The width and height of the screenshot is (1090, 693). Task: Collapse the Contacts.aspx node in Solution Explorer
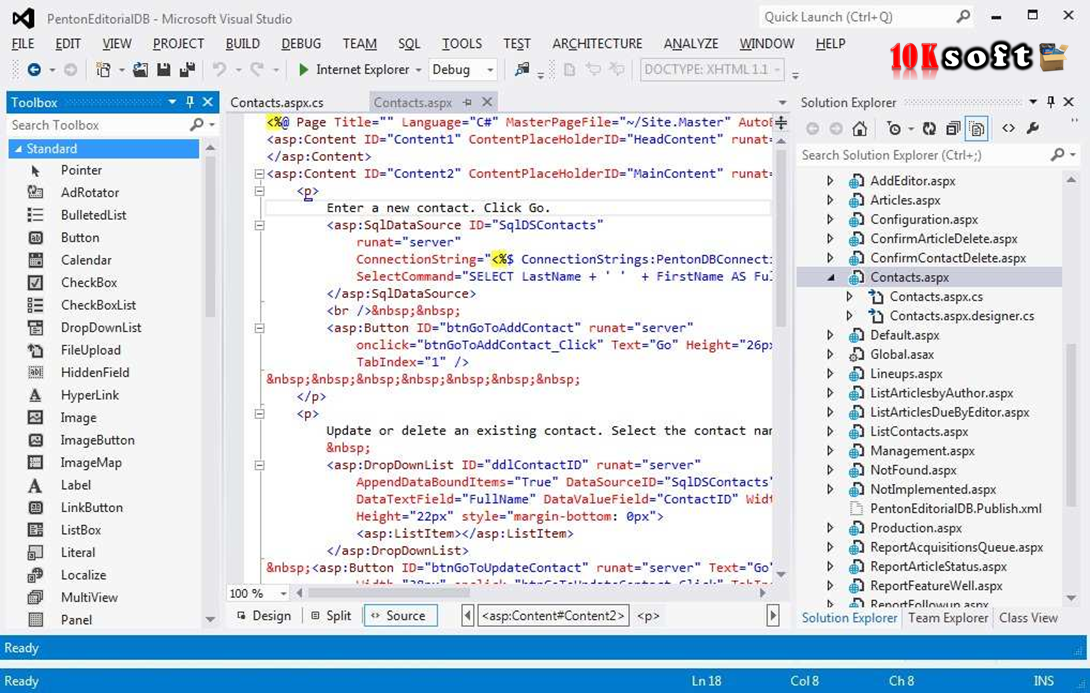click(831, 277)
